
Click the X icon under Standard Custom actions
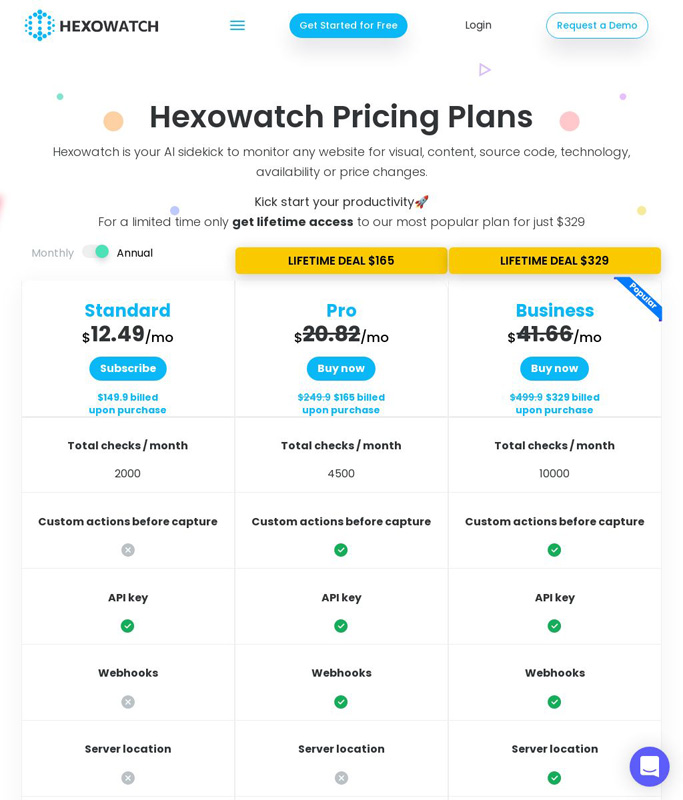[x=127, y=550]
